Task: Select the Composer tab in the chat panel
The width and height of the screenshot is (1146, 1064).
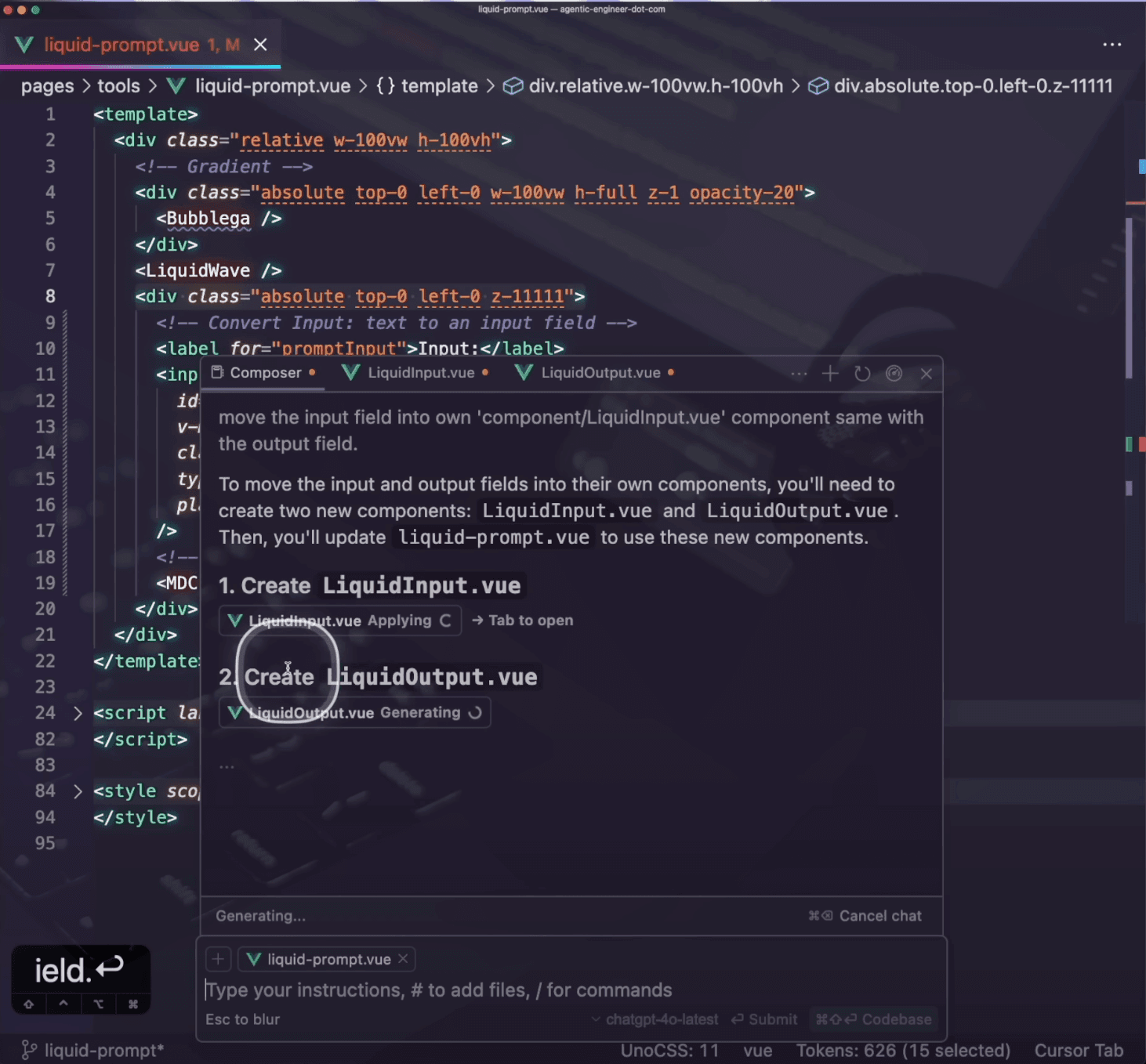Action: click(263, 373)
